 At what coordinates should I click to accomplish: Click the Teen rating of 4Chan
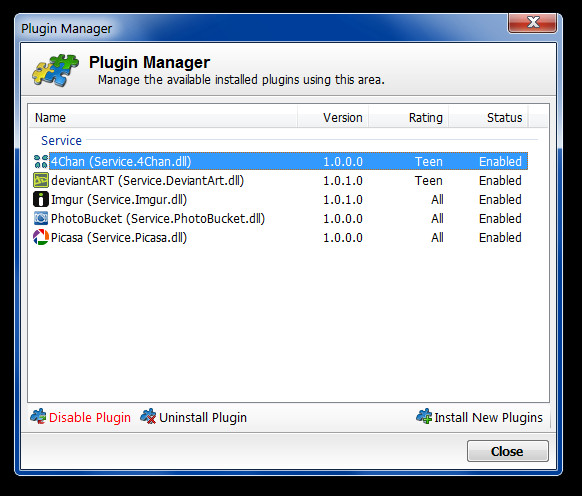click(429, 161)
